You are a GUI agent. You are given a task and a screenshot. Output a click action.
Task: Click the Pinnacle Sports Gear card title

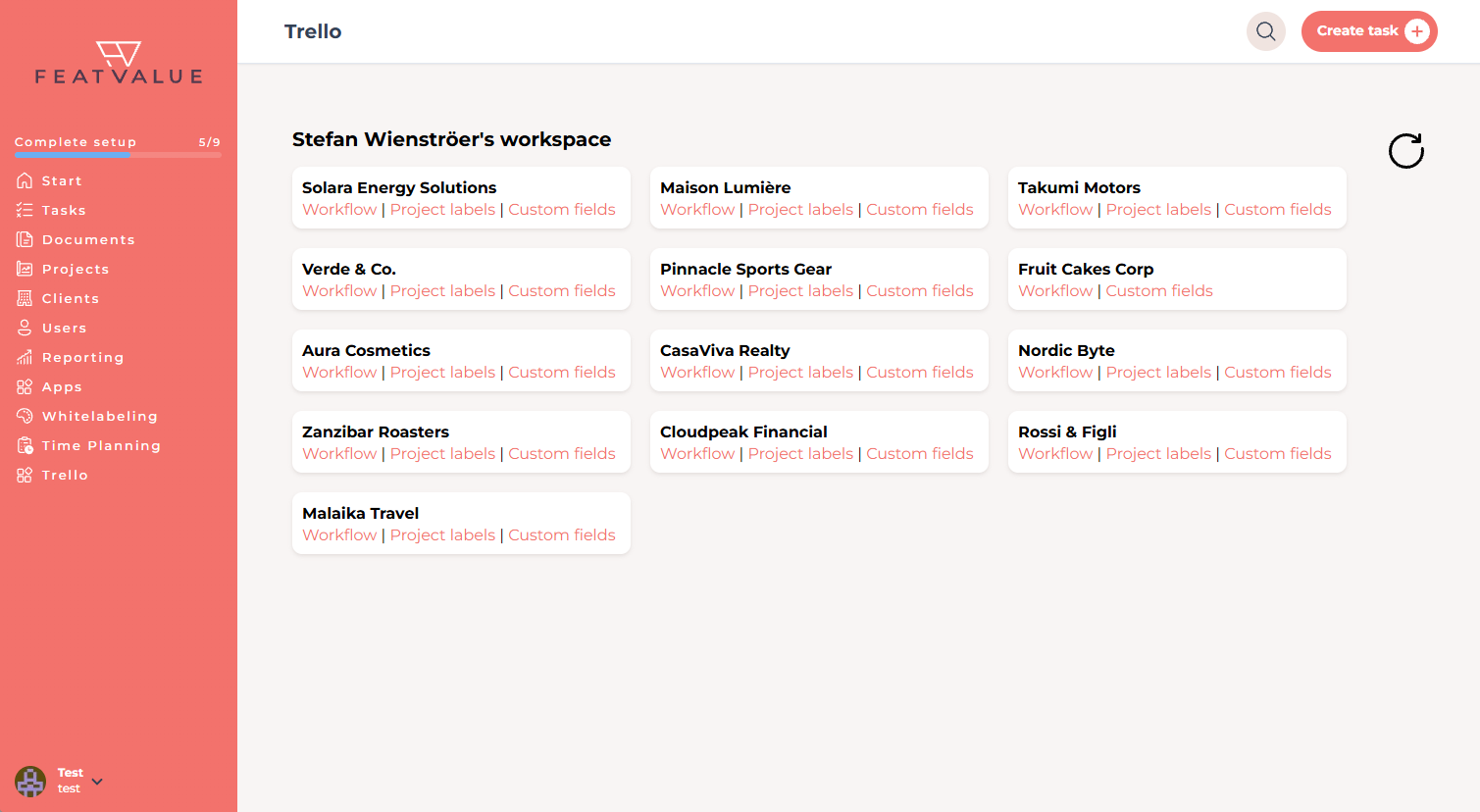[745, 269]
